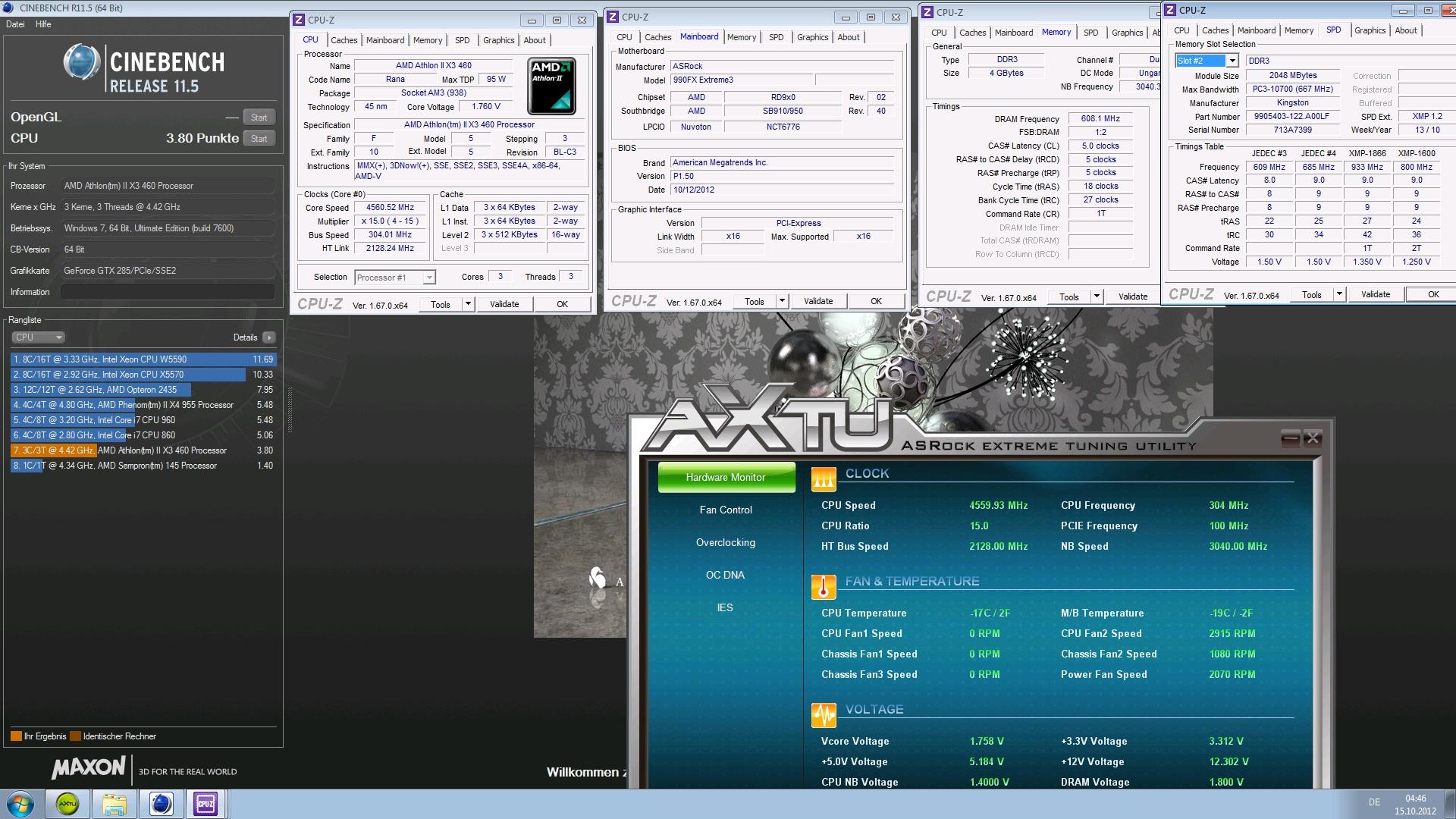The height and width of the screenshot is (819, 1456).
Task: Click the Memory CPU-Z window's title icon
Action: pos(927,12)
